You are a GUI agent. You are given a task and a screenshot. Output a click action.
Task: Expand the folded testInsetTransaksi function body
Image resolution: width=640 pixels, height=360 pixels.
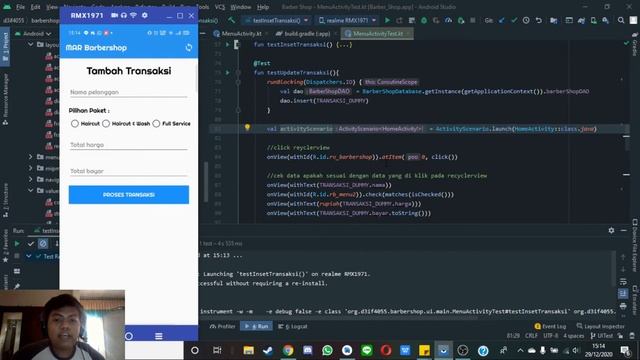344,44
